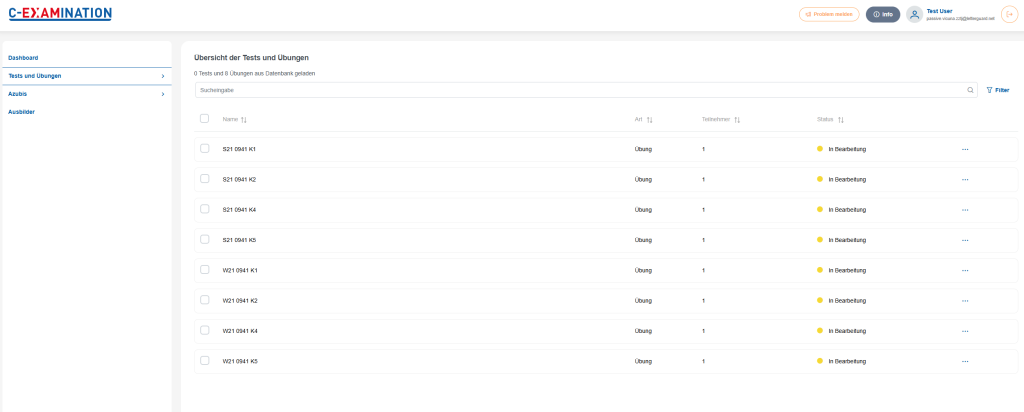The width and height of the screenshot is (1024, 412).
Task: Expand the Tests und Übungen sidebar chevron
Action: click(162, 76)
